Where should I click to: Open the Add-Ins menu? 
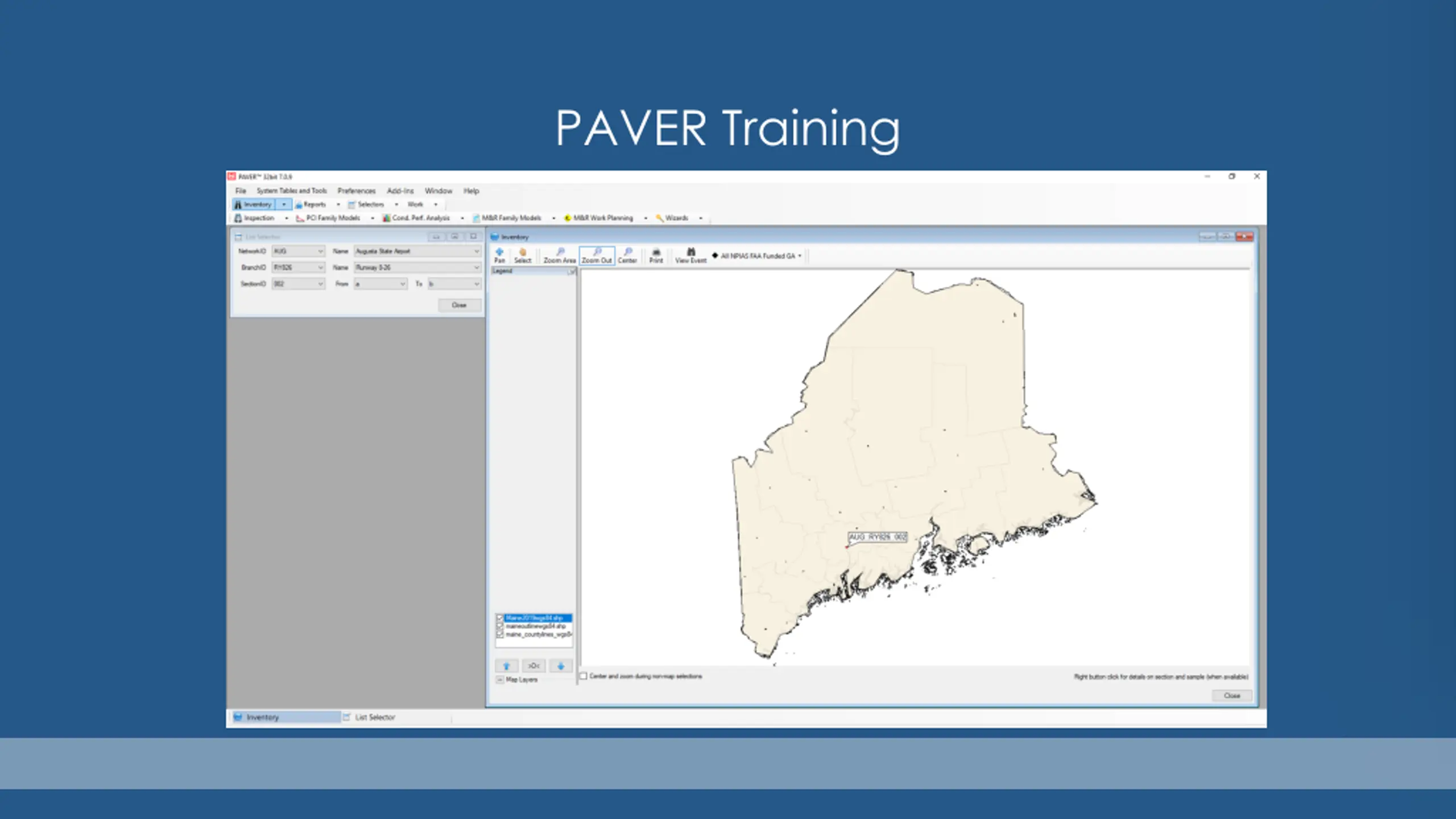click(x=400, y=191)
